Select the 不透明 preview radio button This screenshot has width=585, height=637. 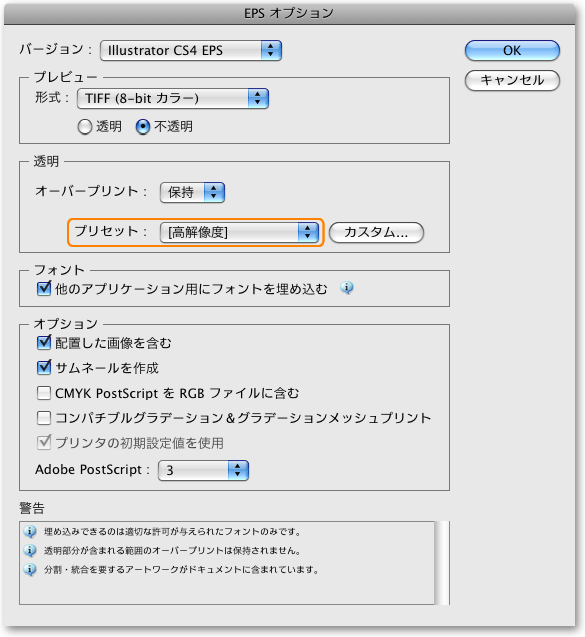click(x=143, y=127)
